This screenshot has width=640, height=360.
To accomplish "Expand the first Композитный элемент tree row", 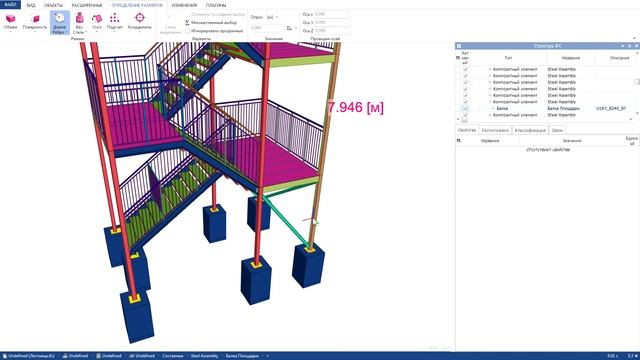I will click(490, 69).
